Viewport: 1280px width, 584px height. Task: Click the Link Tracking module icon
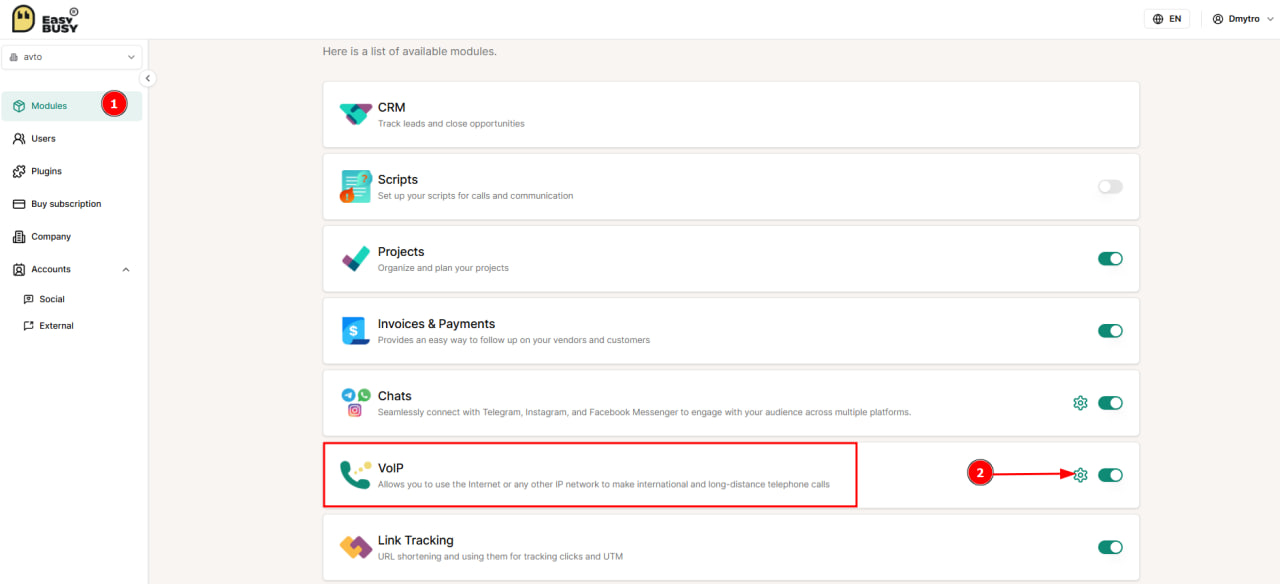click(355, 547)
